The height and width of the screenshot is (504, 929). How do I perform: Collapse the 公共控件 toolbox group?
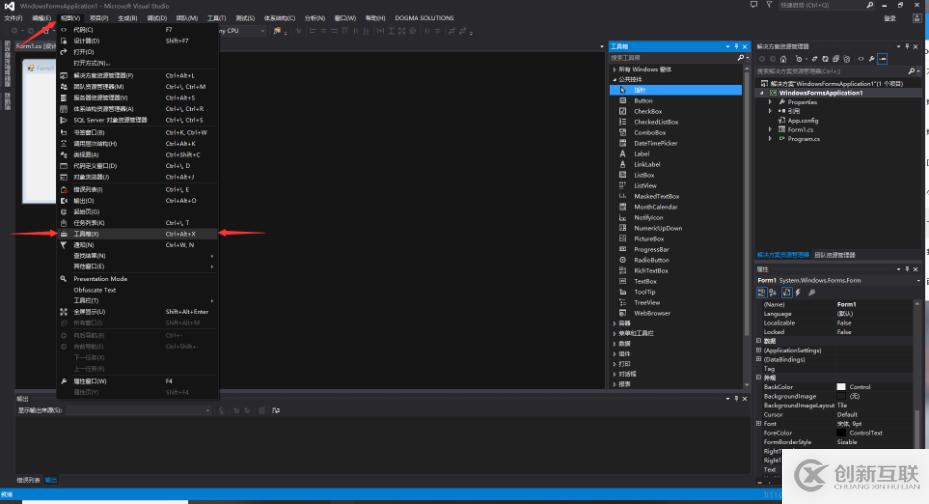[614, 79]
